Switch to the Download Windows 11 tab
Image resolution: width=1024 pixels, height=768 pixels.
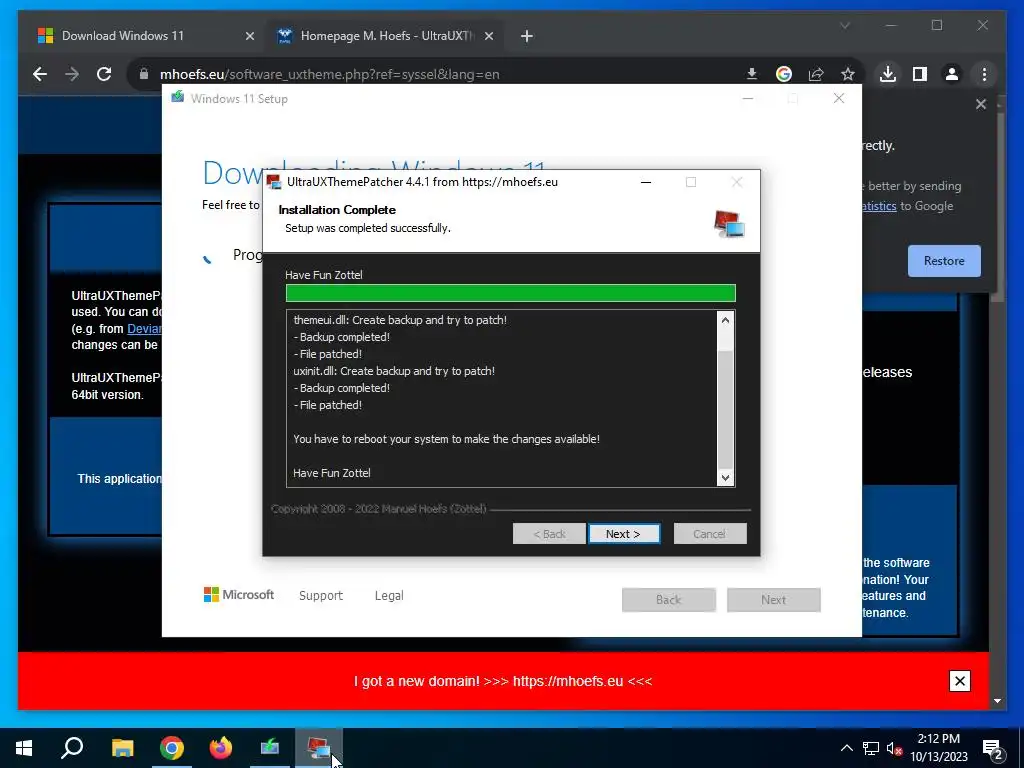click(x=144, y=36)
